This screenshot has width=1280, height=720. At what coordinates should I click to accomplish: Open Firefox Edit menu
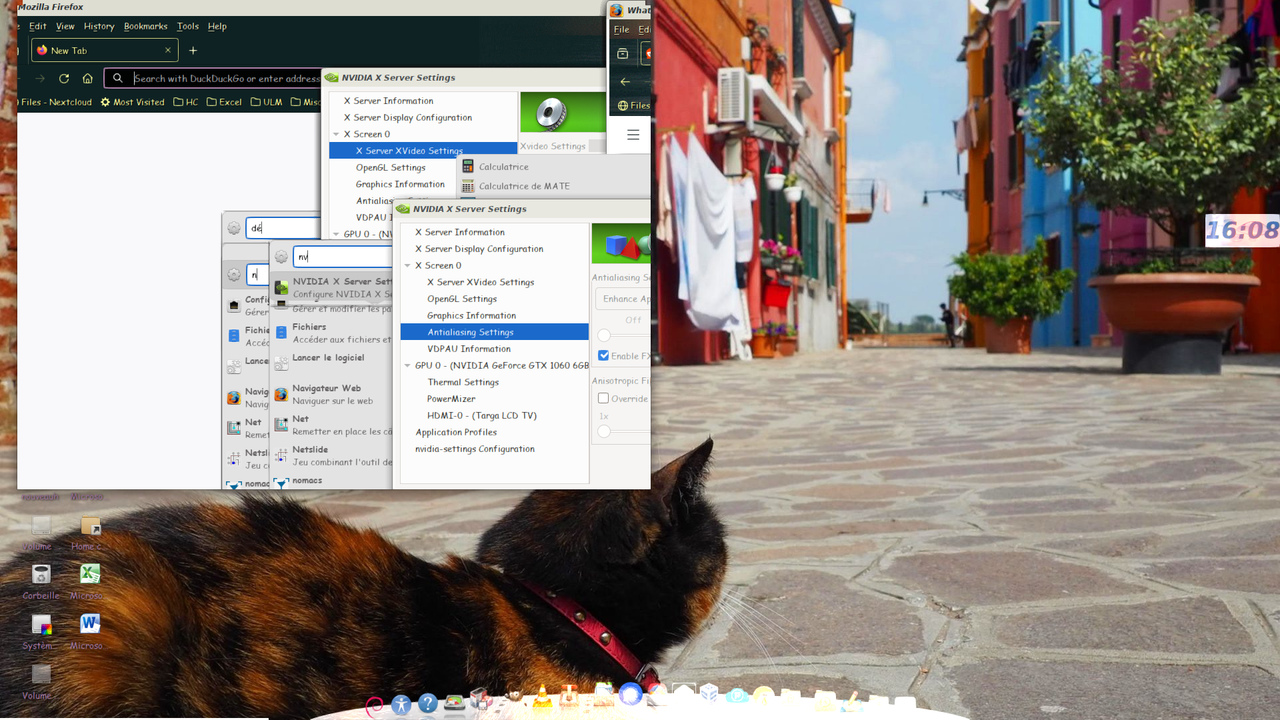pyautogui.click(x=38, y=26)
